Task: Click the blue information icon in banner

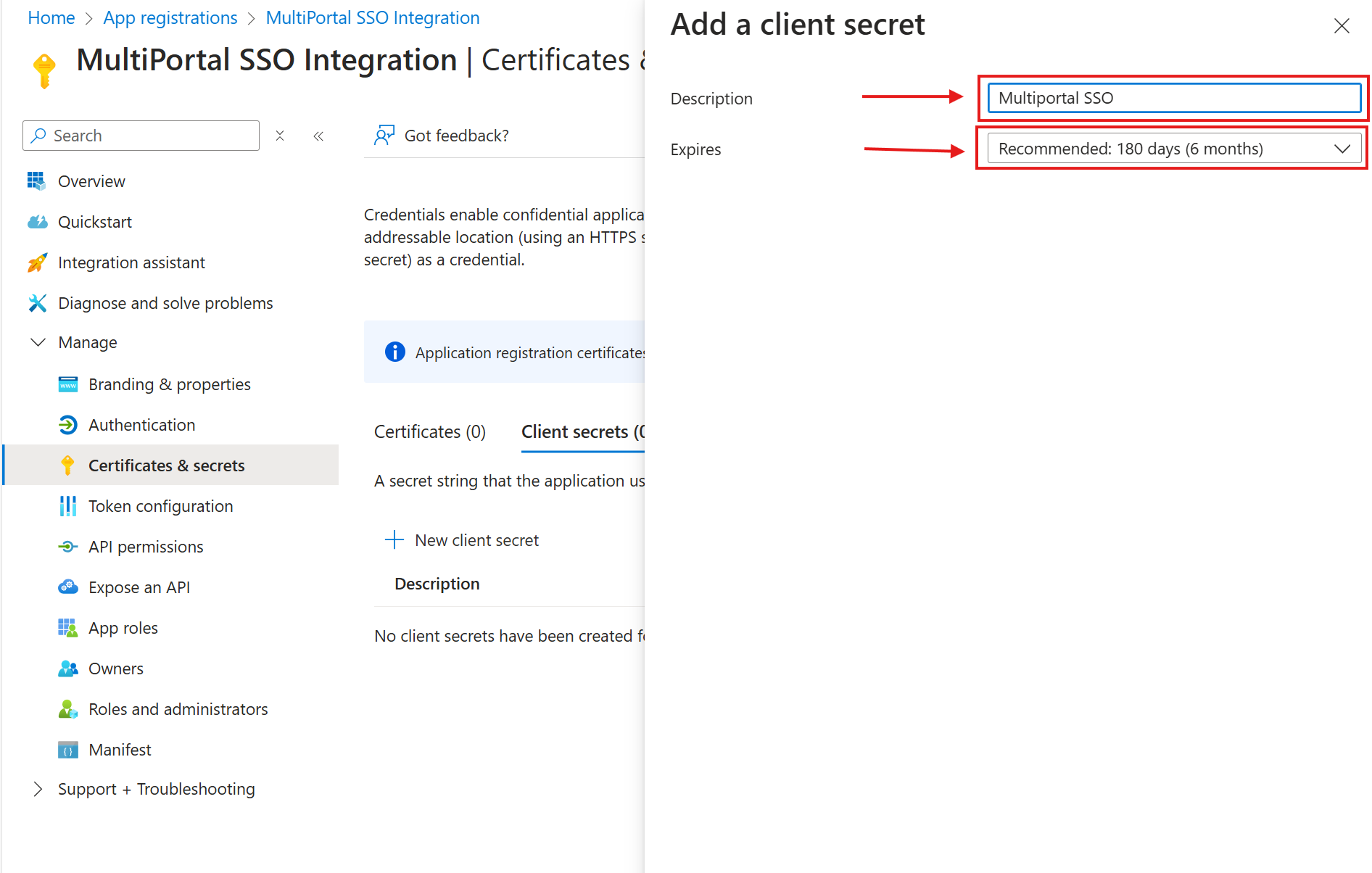Action: [394, 352]
